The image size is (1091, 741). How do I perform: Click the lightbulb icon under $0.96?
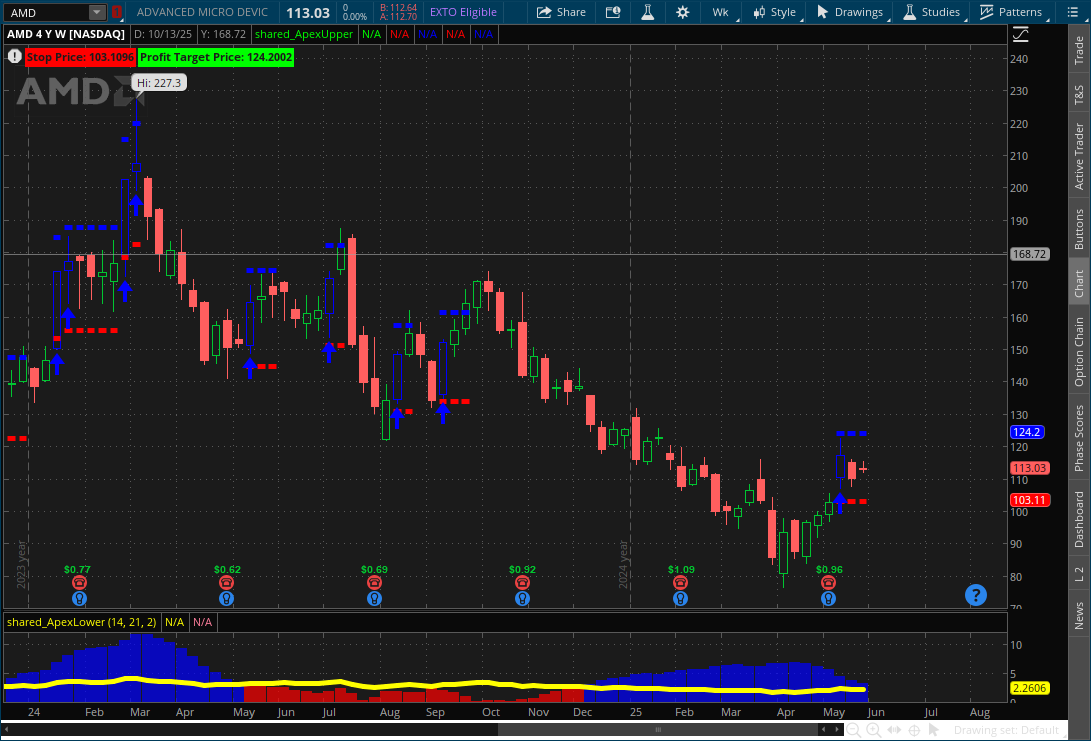[x=828, y=598]
